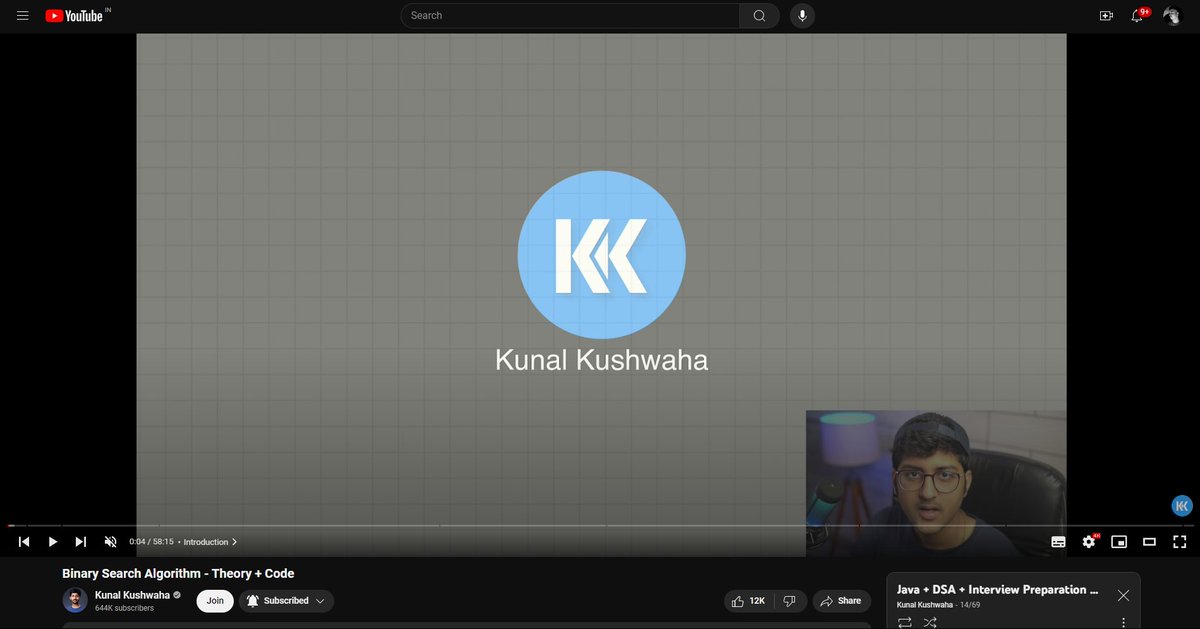Open the Subscribed notification dropdown
This screenshot has width=1200, height=629.
[x=286, y=601]
